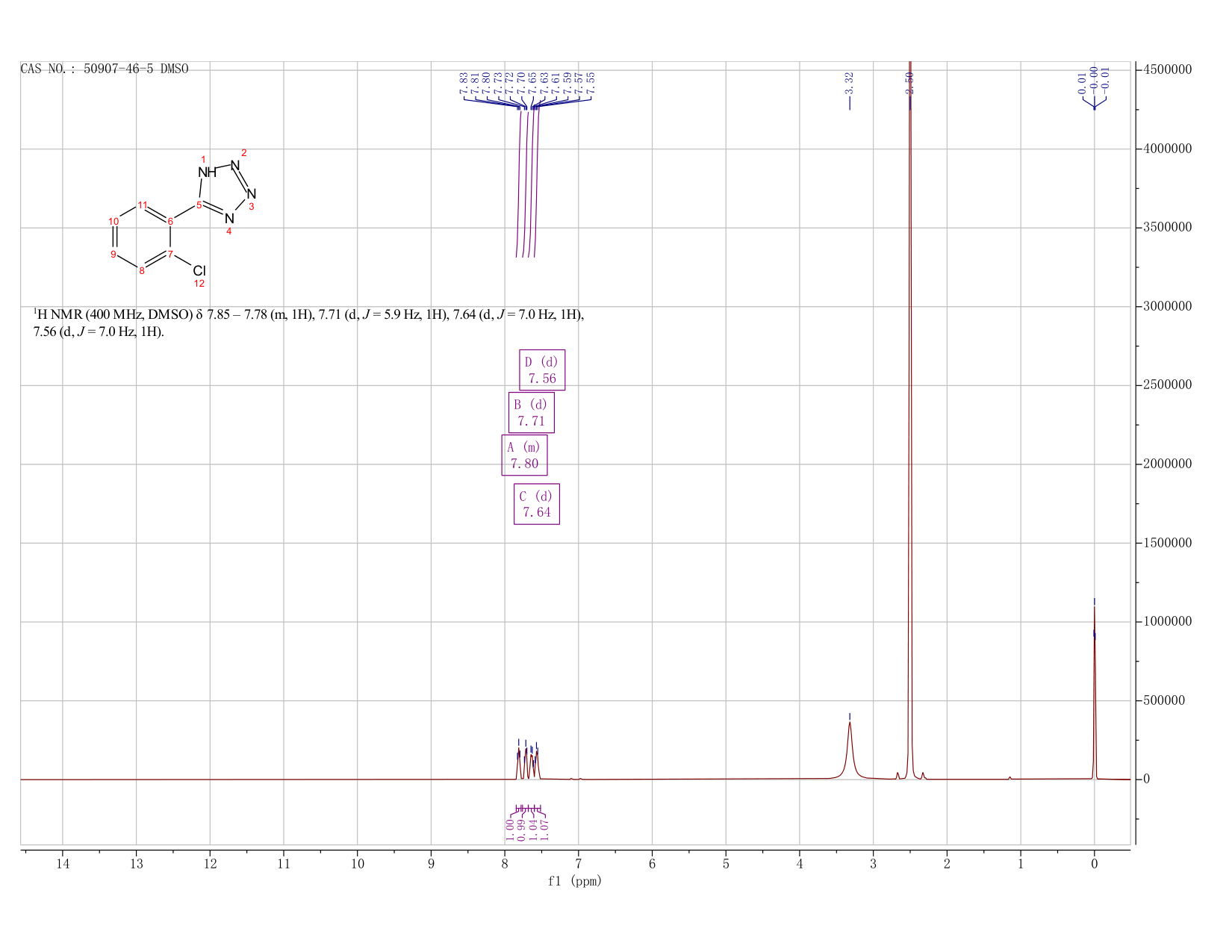Click the x-axis tick label 14

63,864
